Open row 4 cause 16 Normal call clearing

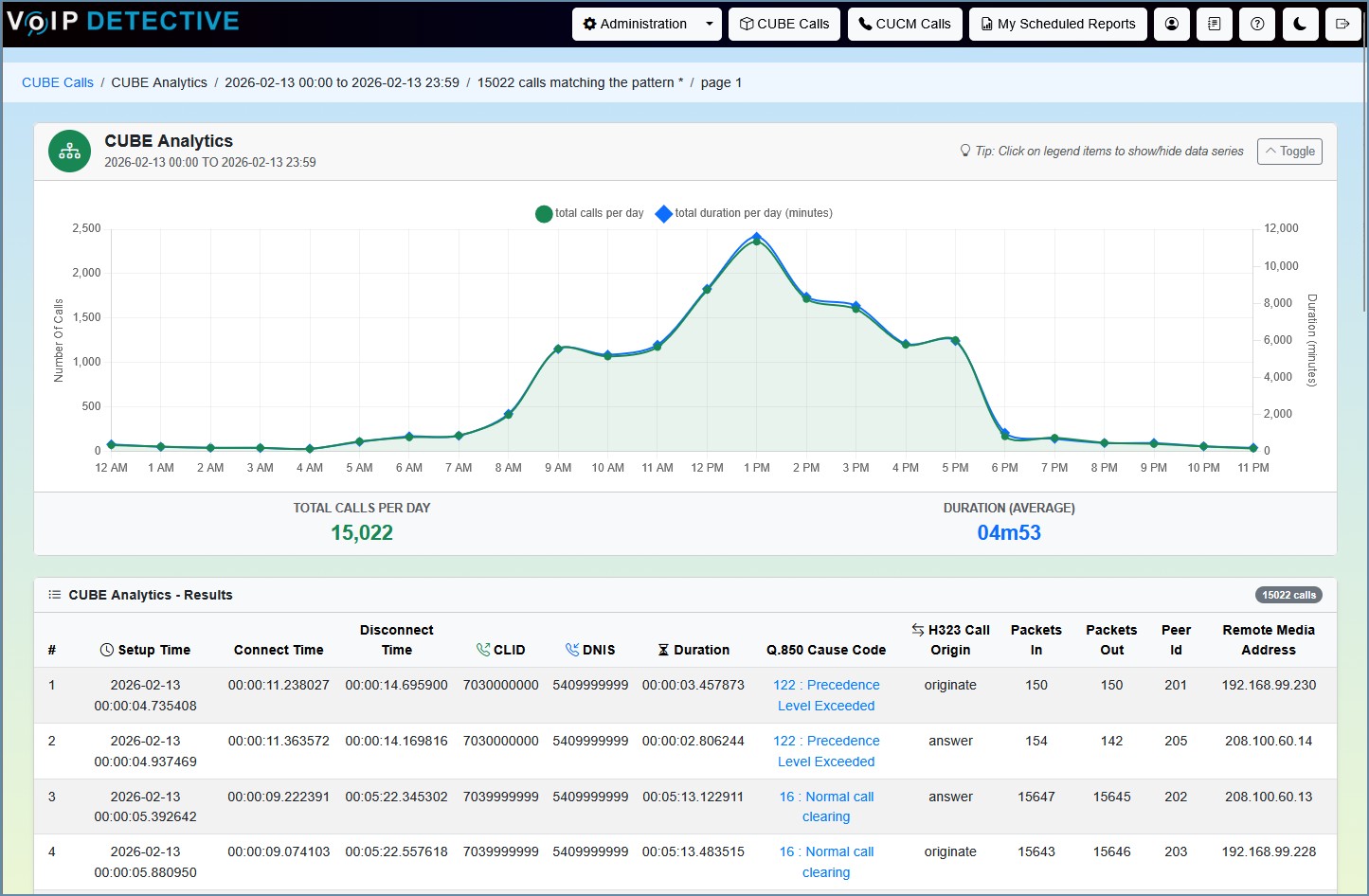tap(826, 862)
